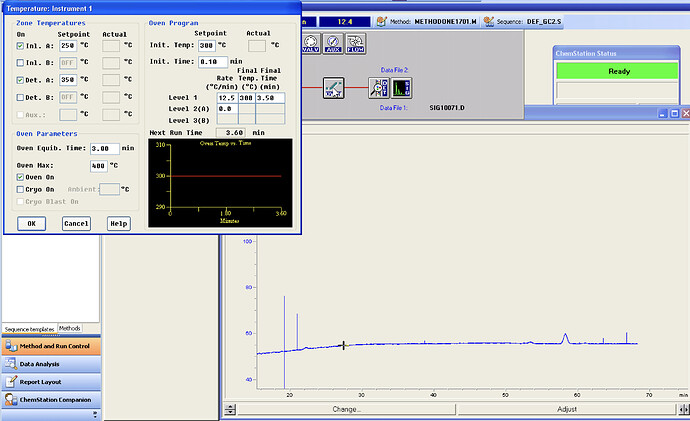
Task: Click the Change... button below the chromatogram
Action: (346, 409)
